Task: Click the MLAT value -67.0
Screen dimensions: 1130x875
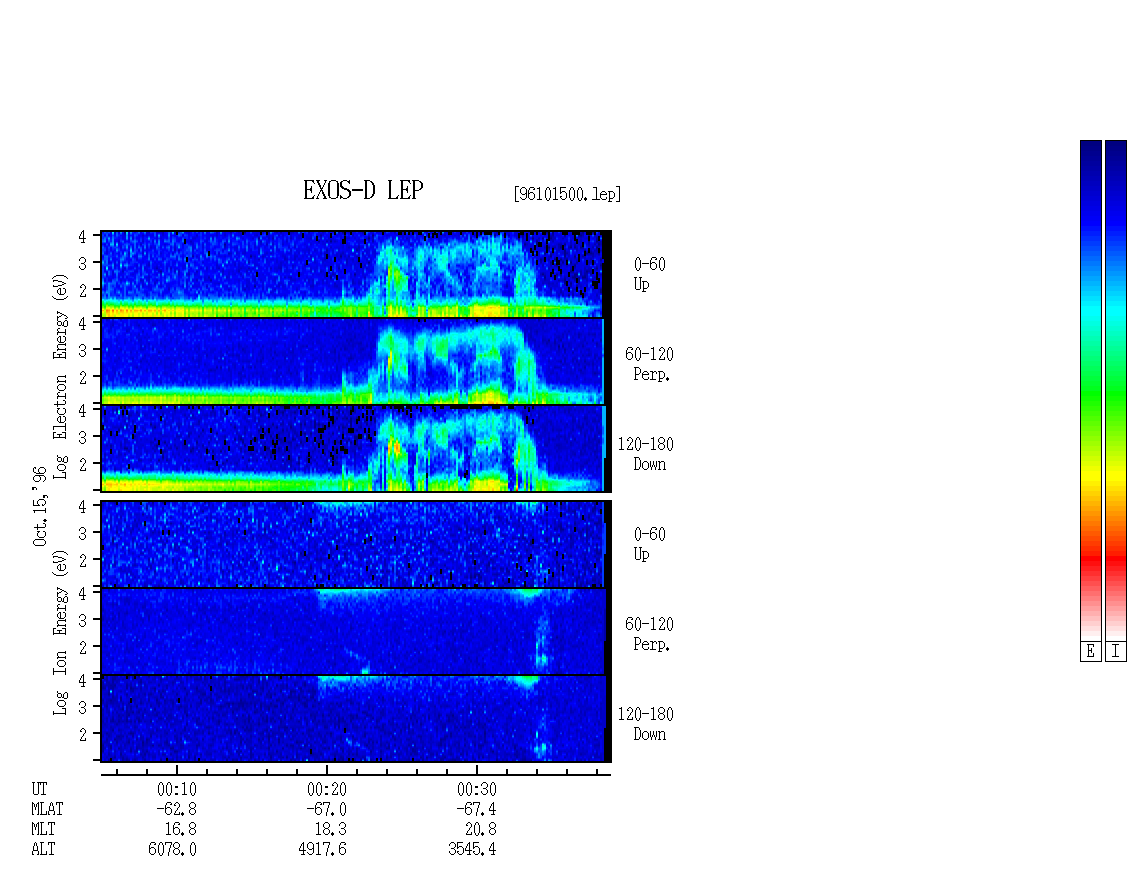Action: click(326, 809)
